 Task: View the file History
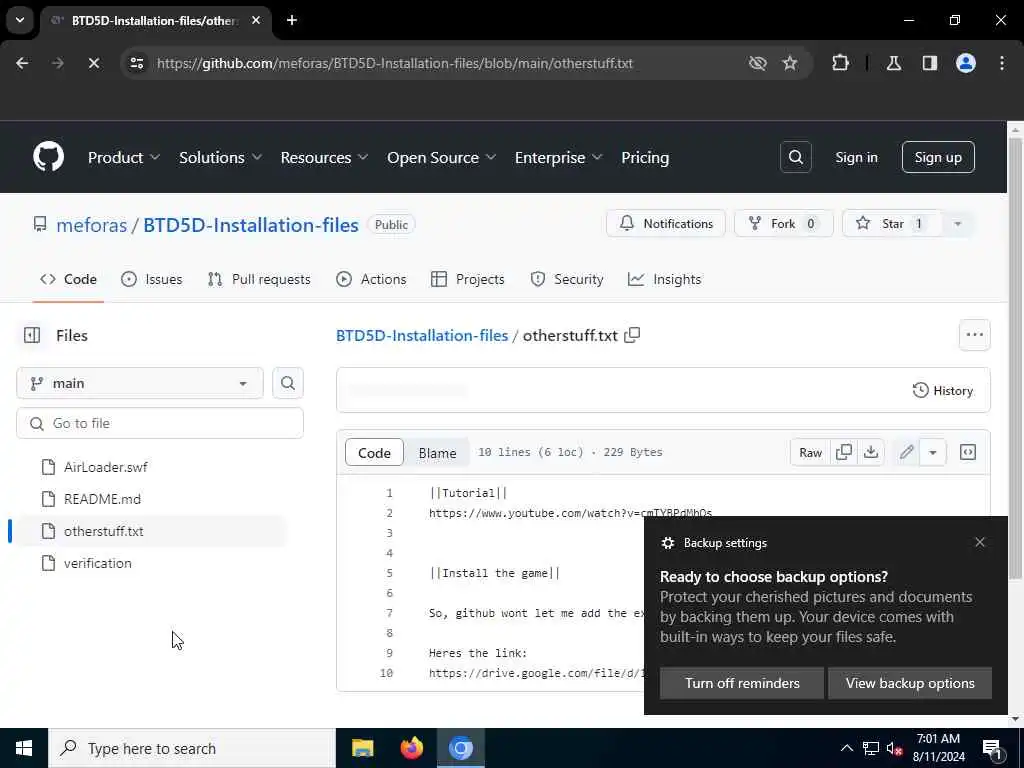coord(942,391)
